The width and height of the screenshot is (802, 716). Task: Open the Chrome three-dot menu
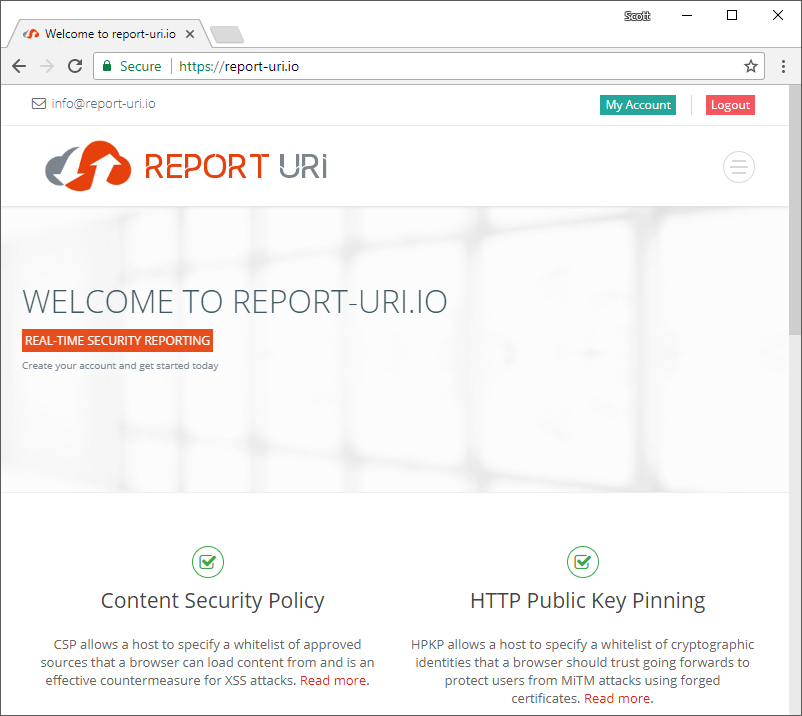tap(783, 66)
